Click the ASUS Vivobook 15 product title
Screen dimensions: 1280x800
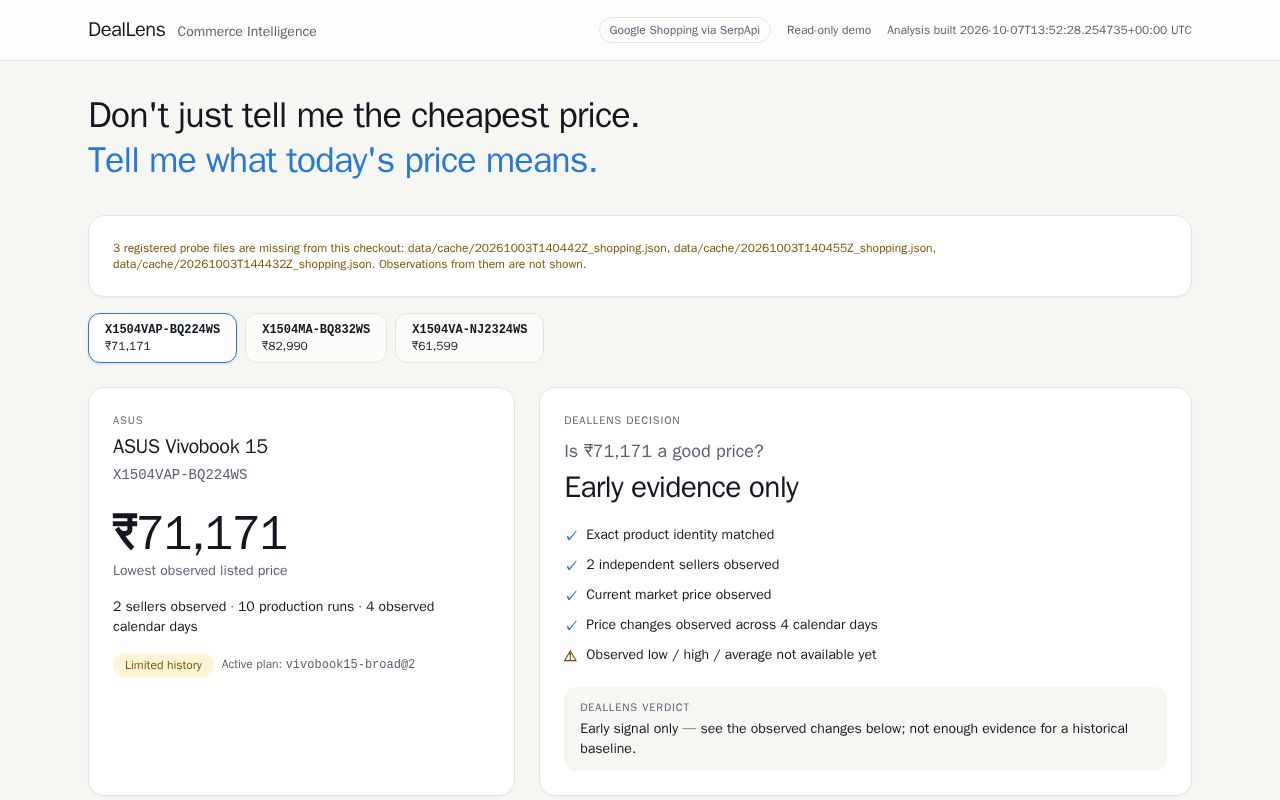pos(190,447)
